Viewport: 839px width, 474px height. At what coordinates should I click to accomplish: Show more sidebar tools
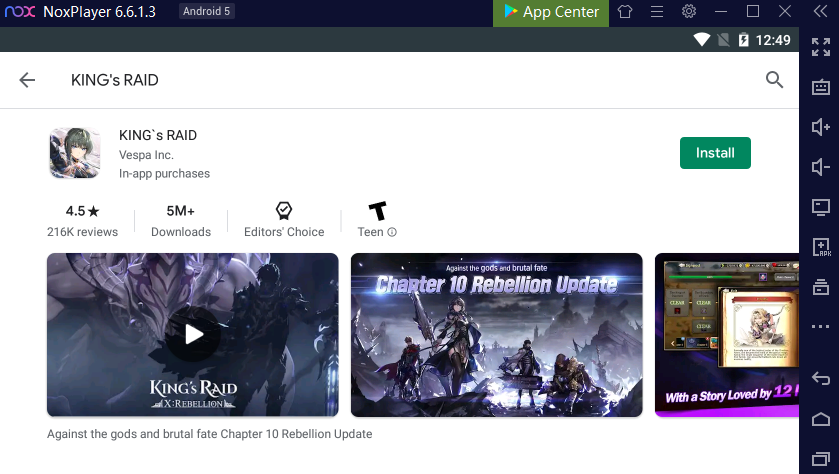(x=820, y=326)
